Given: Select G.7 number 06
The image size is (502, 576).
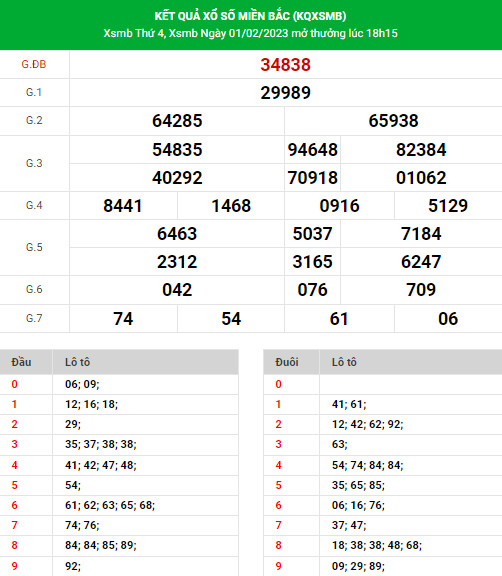Looking at the screenshot, I should click(448, 319).
